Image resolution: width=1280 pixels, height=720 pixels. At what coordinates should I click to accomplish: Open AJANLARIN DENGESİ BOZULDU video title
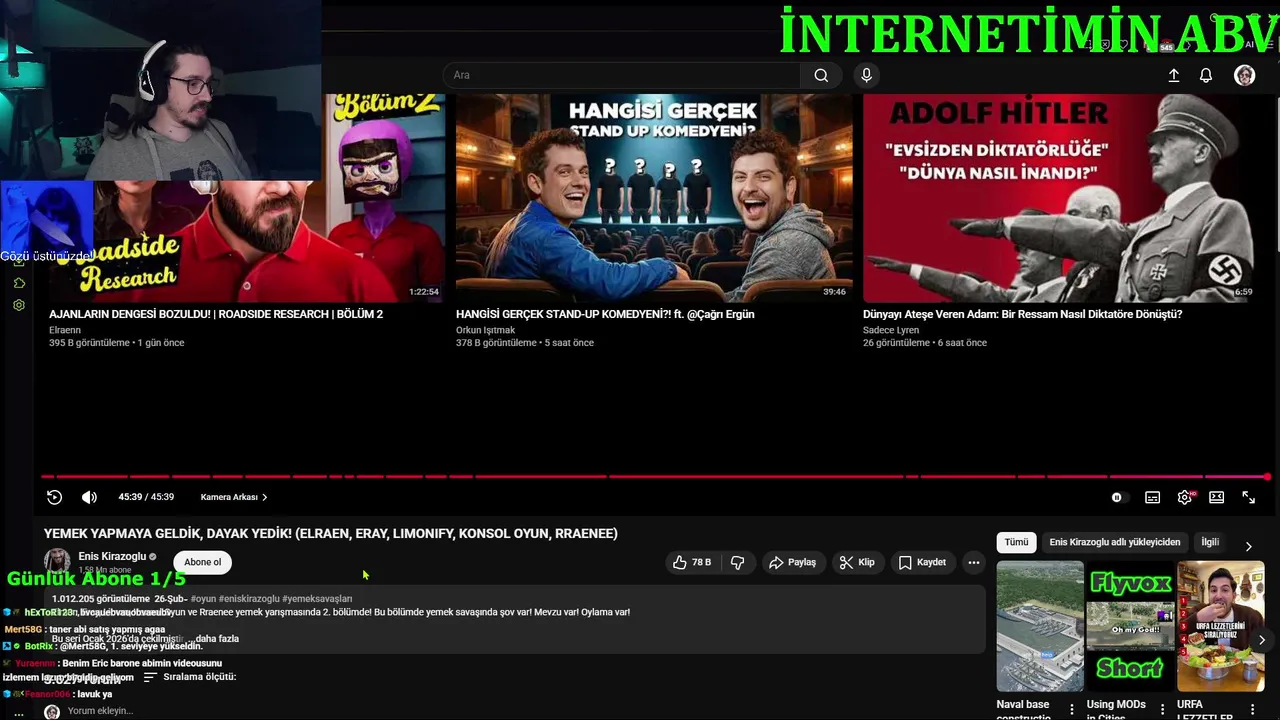[216, 314]
